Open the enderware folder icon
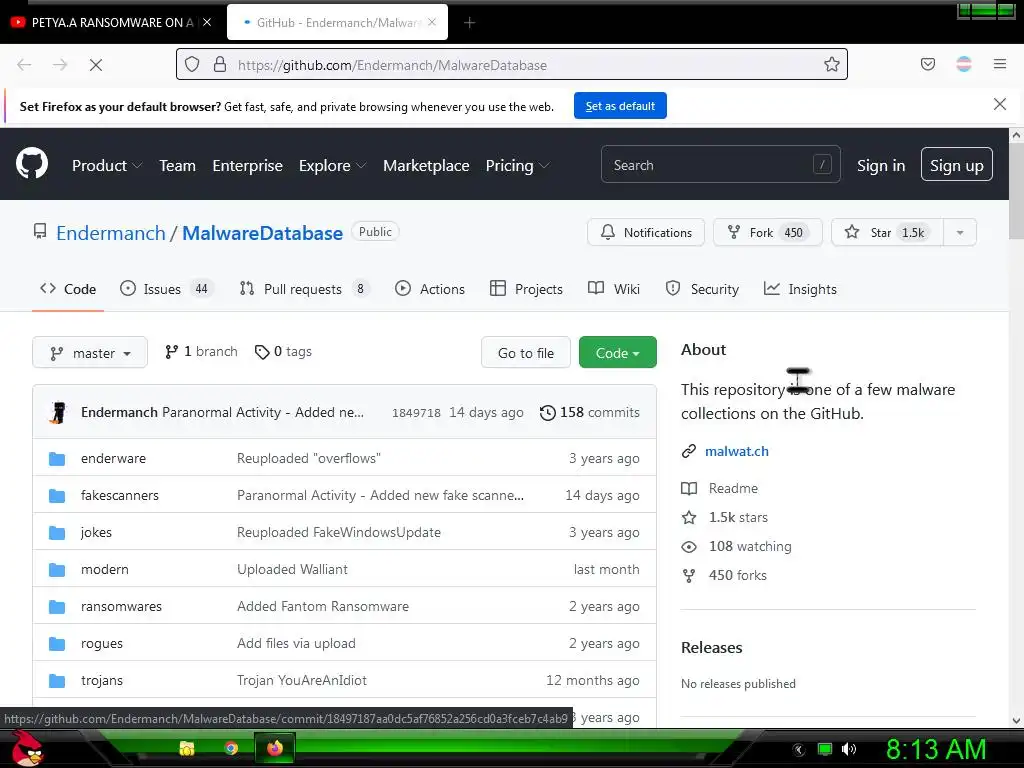 pos(57,458)
